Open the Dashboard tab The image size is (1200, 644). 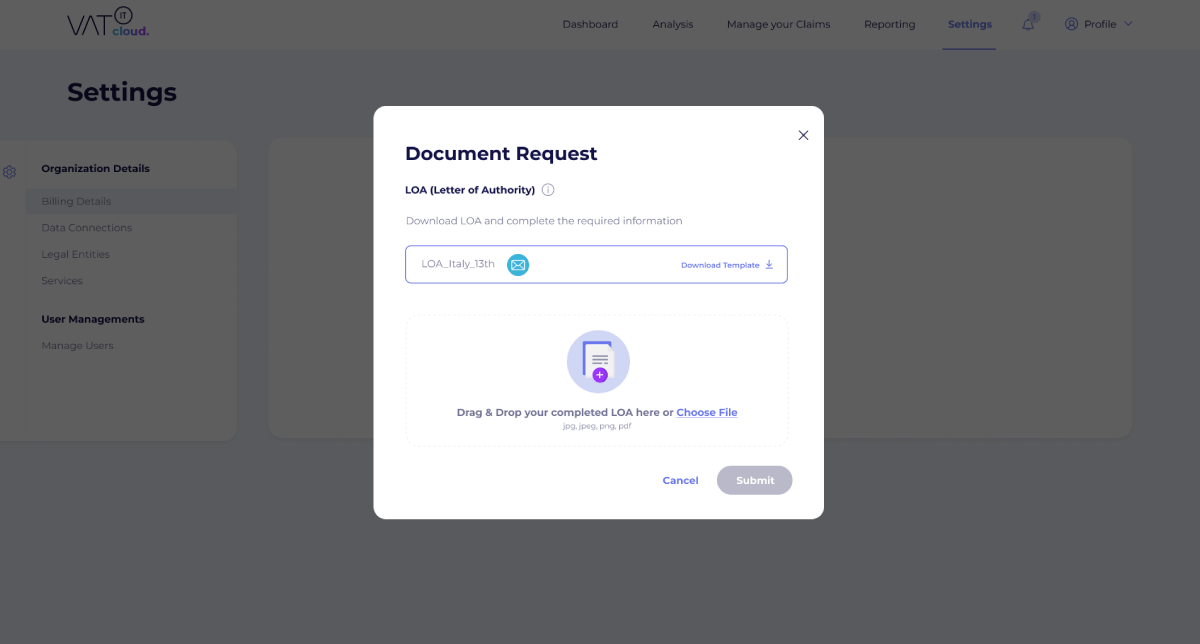(590, 24)
